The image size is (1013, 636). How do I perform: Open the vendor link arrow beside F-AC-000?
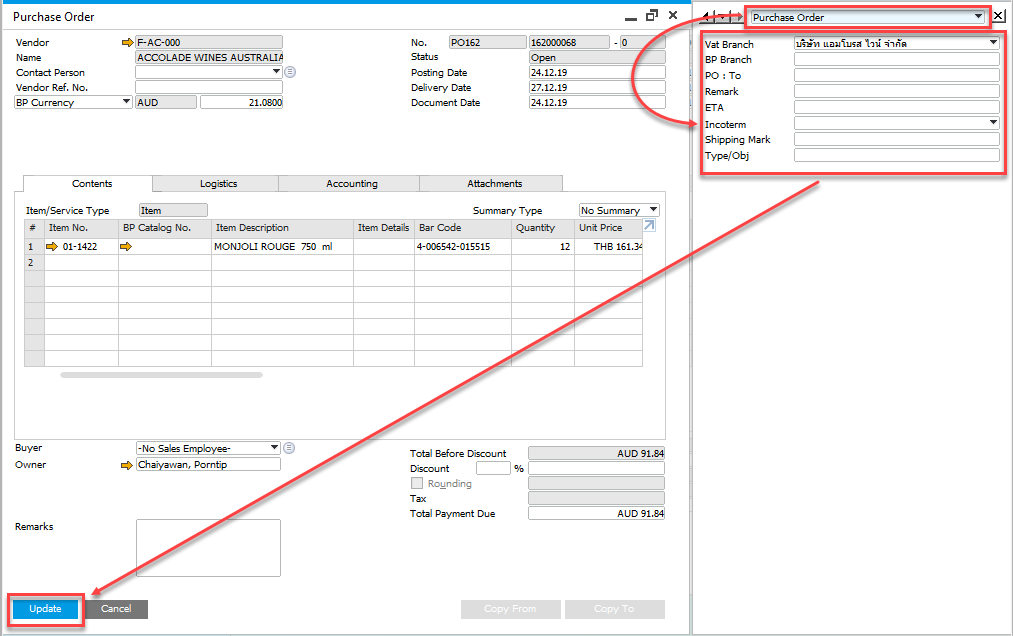127,43
